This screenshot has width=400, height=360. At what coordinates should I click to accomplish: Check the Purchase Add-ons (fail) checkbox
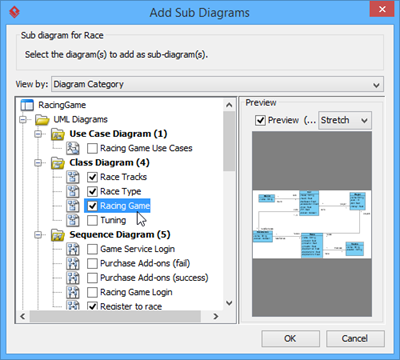pos(92,263)
